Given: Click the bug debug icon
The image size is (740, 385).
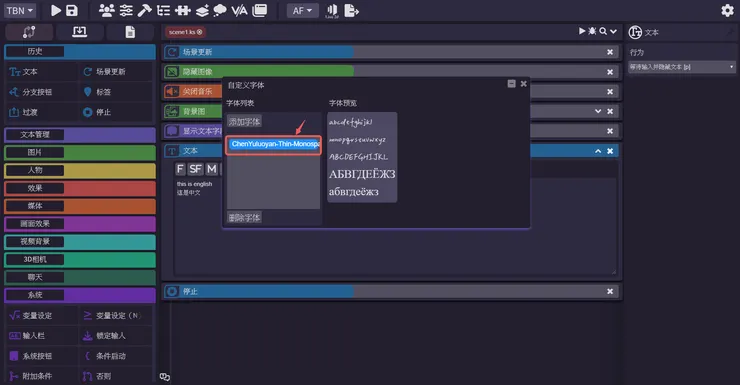Looking at the screenshot, I should click(x=592, y=31).
